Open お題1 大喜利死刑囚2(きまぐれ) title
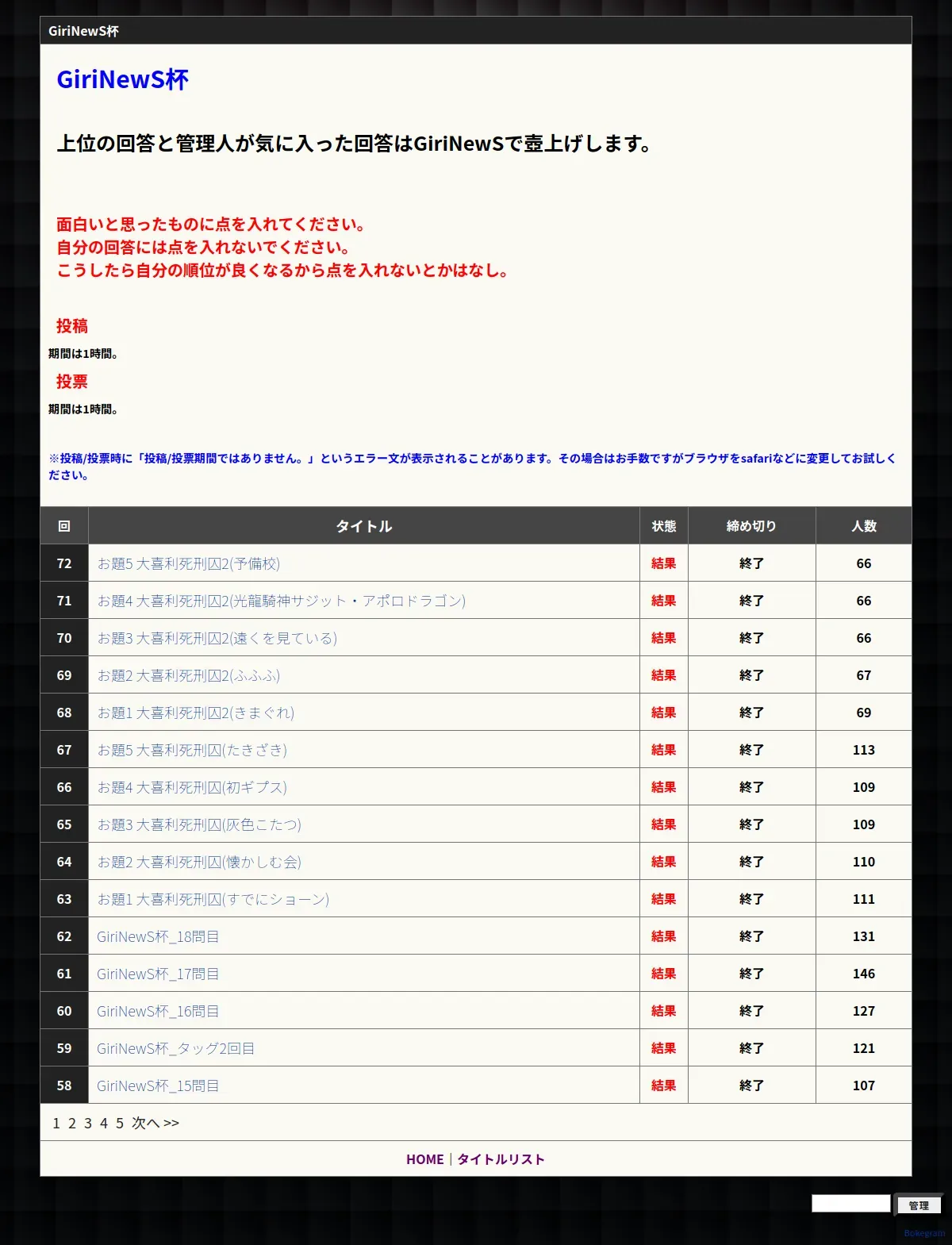Image resolution: width=952 pixels, height=1245 pixels. [195, 713]
